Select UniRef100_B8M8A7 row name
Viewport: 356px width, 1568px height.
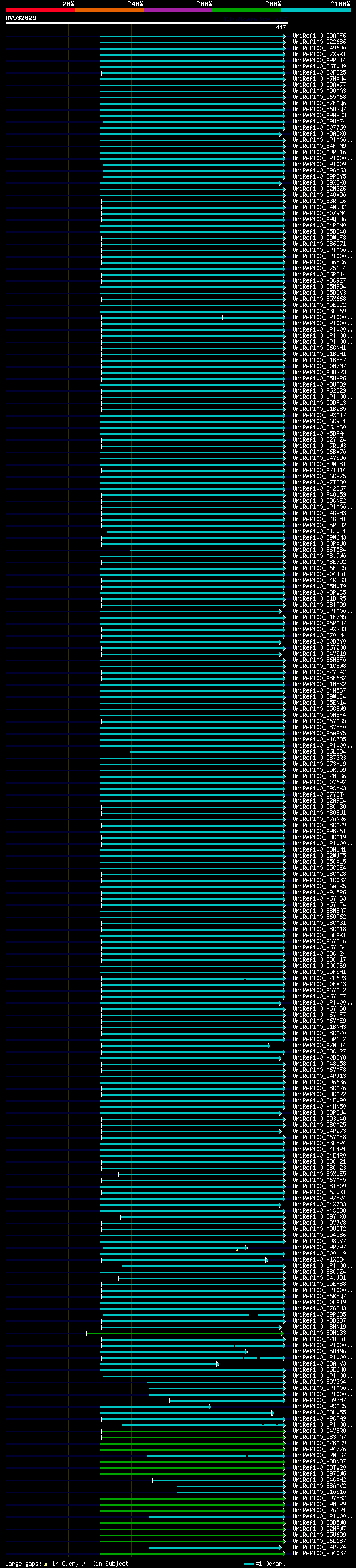click(319, 911)
